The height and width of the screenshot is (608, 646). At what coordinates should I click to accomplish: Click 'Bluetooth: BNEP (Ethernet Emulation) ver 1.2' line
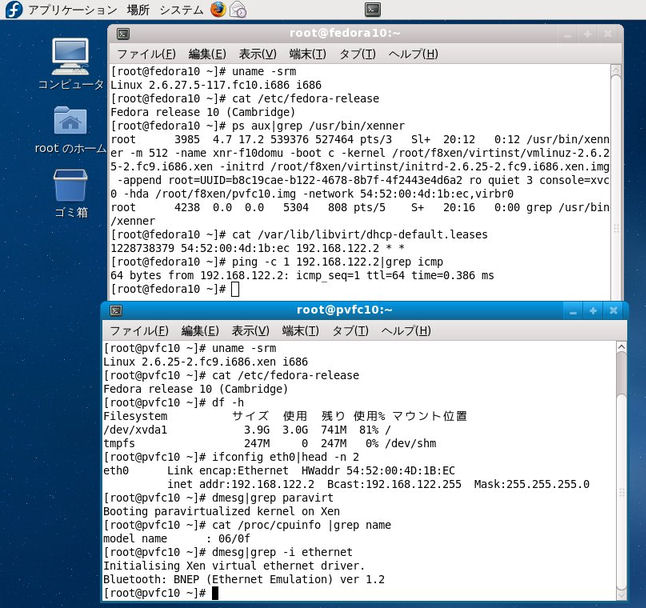coord(244,579)
